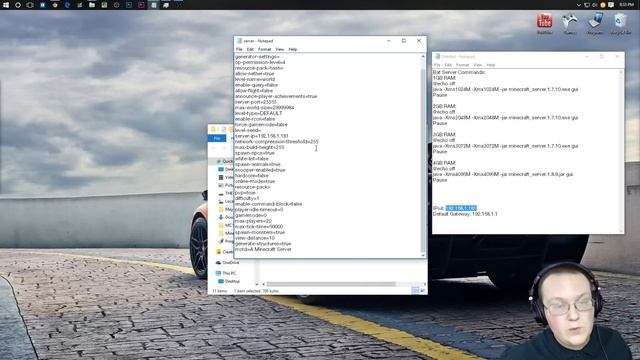Select OneDrive in File Explorer navigation pane
The width and height of the screenshot is (640, 360).
click(x=228, y=262)
